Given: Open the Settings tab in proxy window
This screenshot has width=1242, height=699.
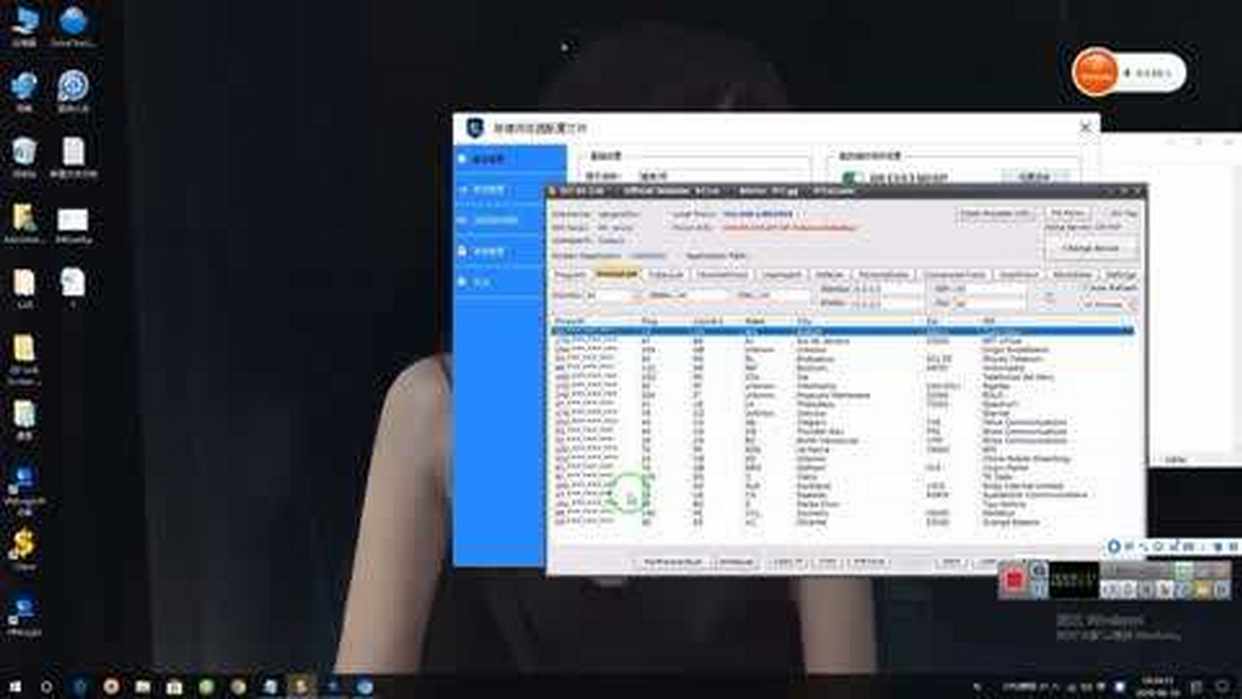Looking at the screenshot, I should coord(1120,274).
